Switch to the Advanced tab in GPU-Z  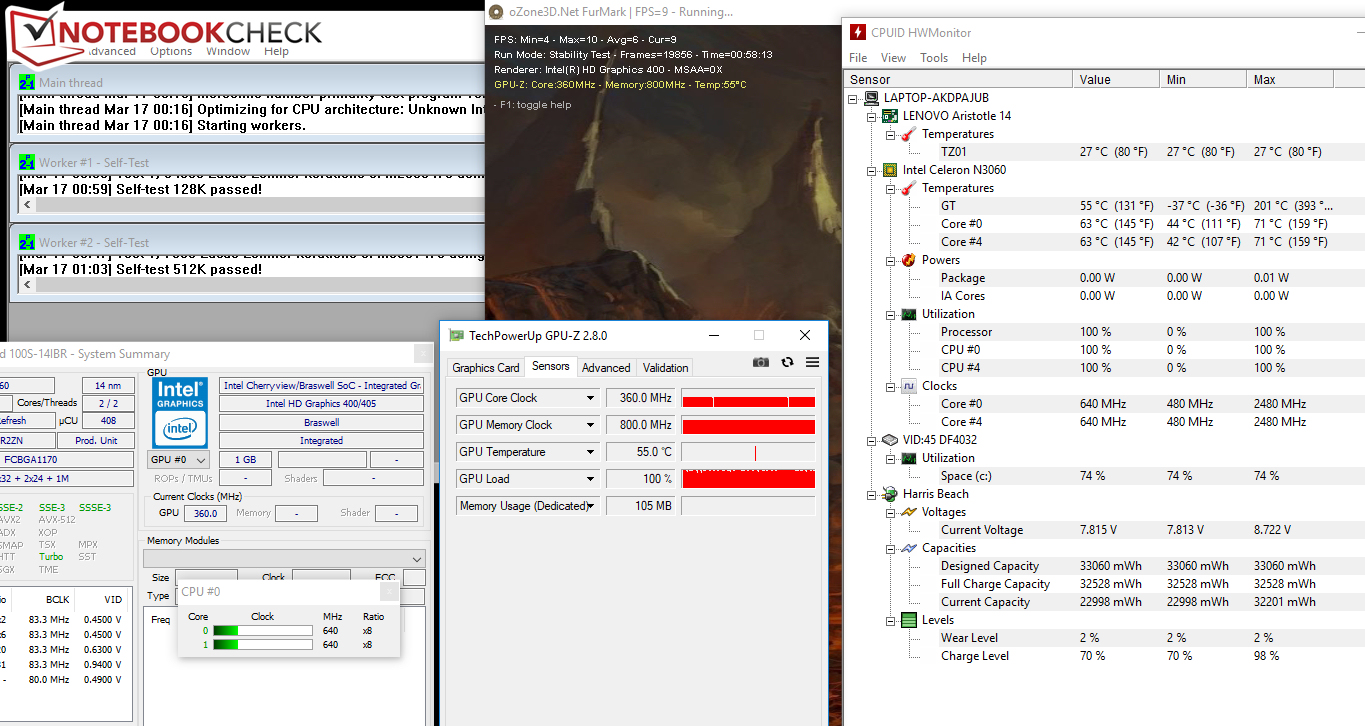pyautogui.click(x=606, y=368)
